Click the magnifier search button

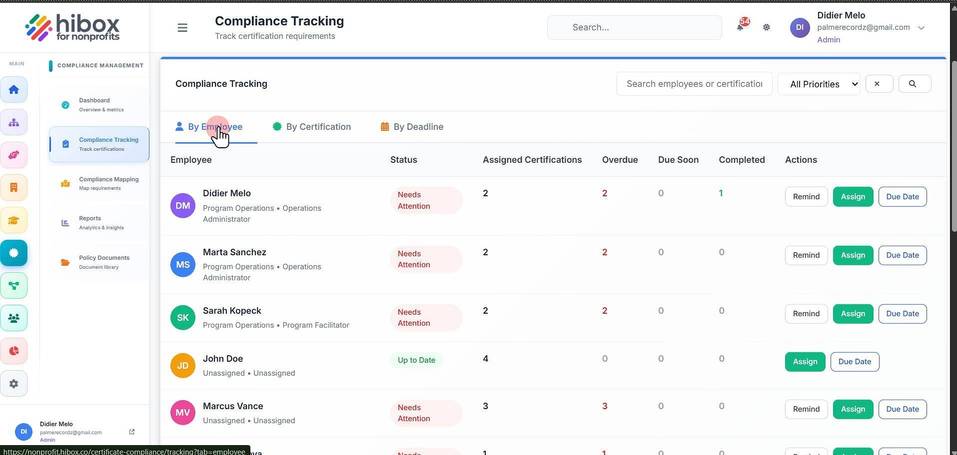[912, 84]
